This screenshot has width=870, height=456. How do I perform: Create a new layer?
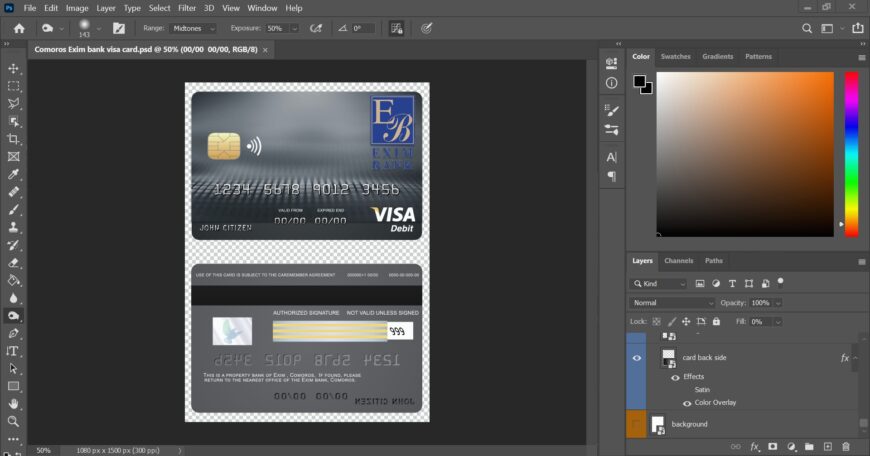pos(827,447)
